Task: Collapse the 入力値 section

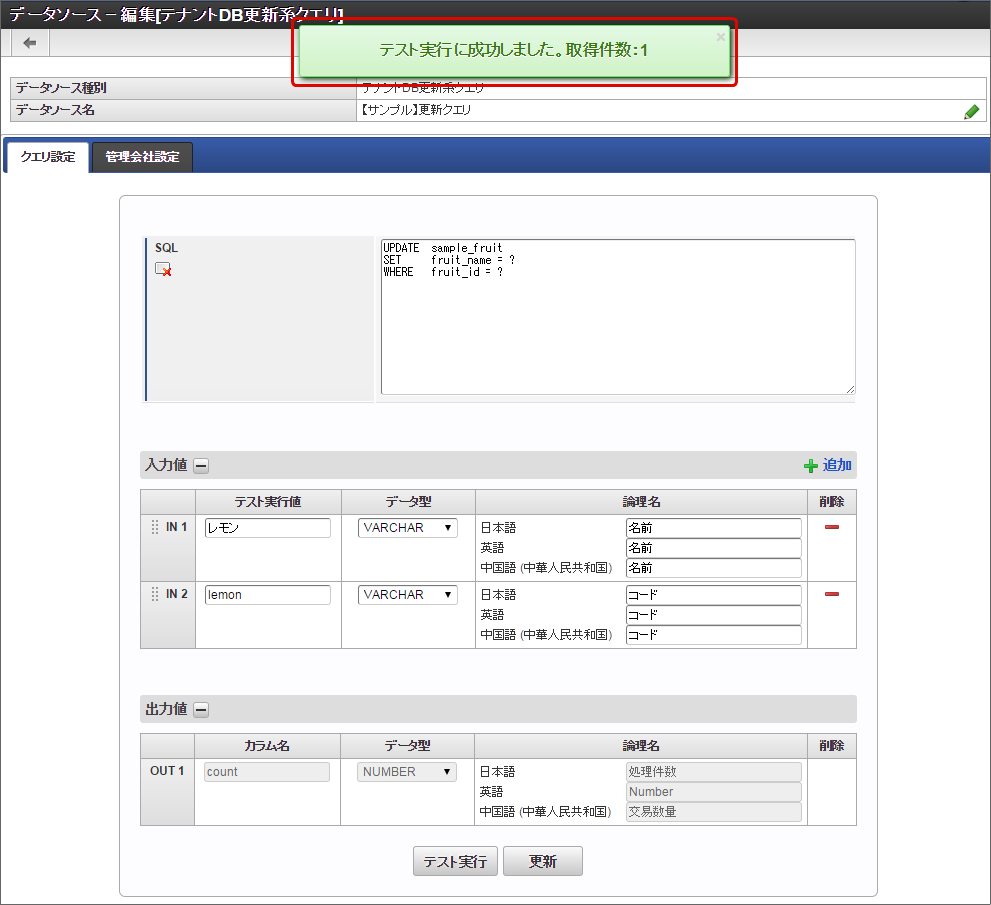Action: 201,465
